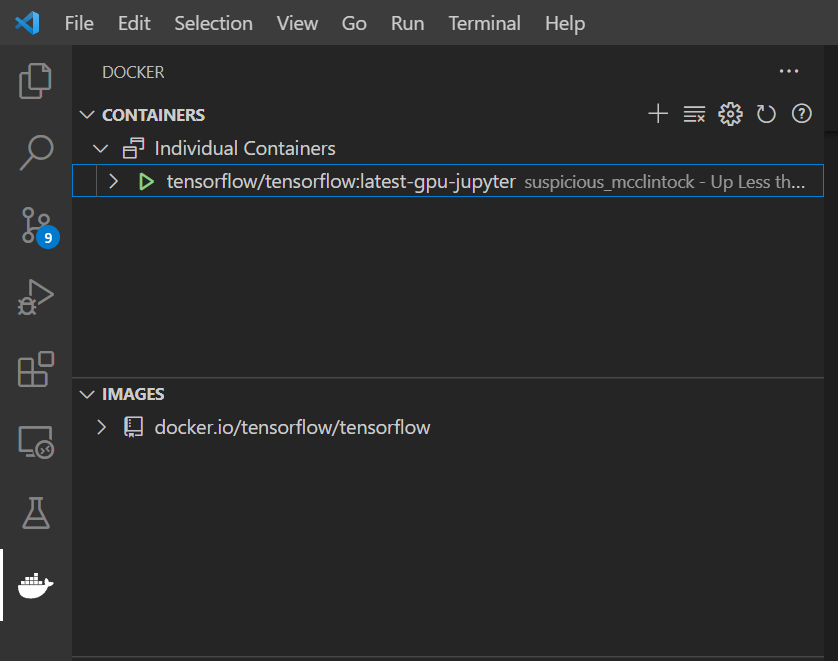Open the Search view in activity bar

coord(36,152)
